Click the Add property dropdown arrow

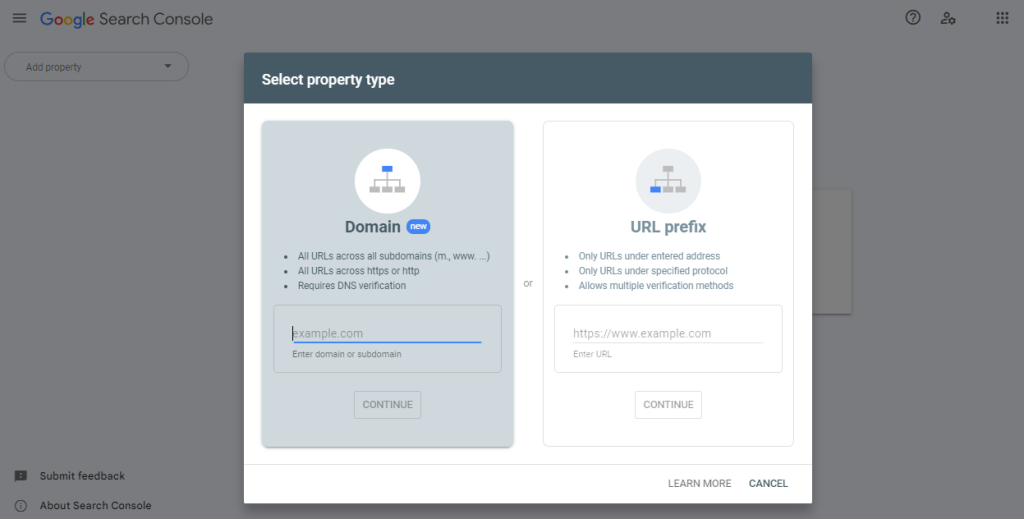click(x=168, y=66)
